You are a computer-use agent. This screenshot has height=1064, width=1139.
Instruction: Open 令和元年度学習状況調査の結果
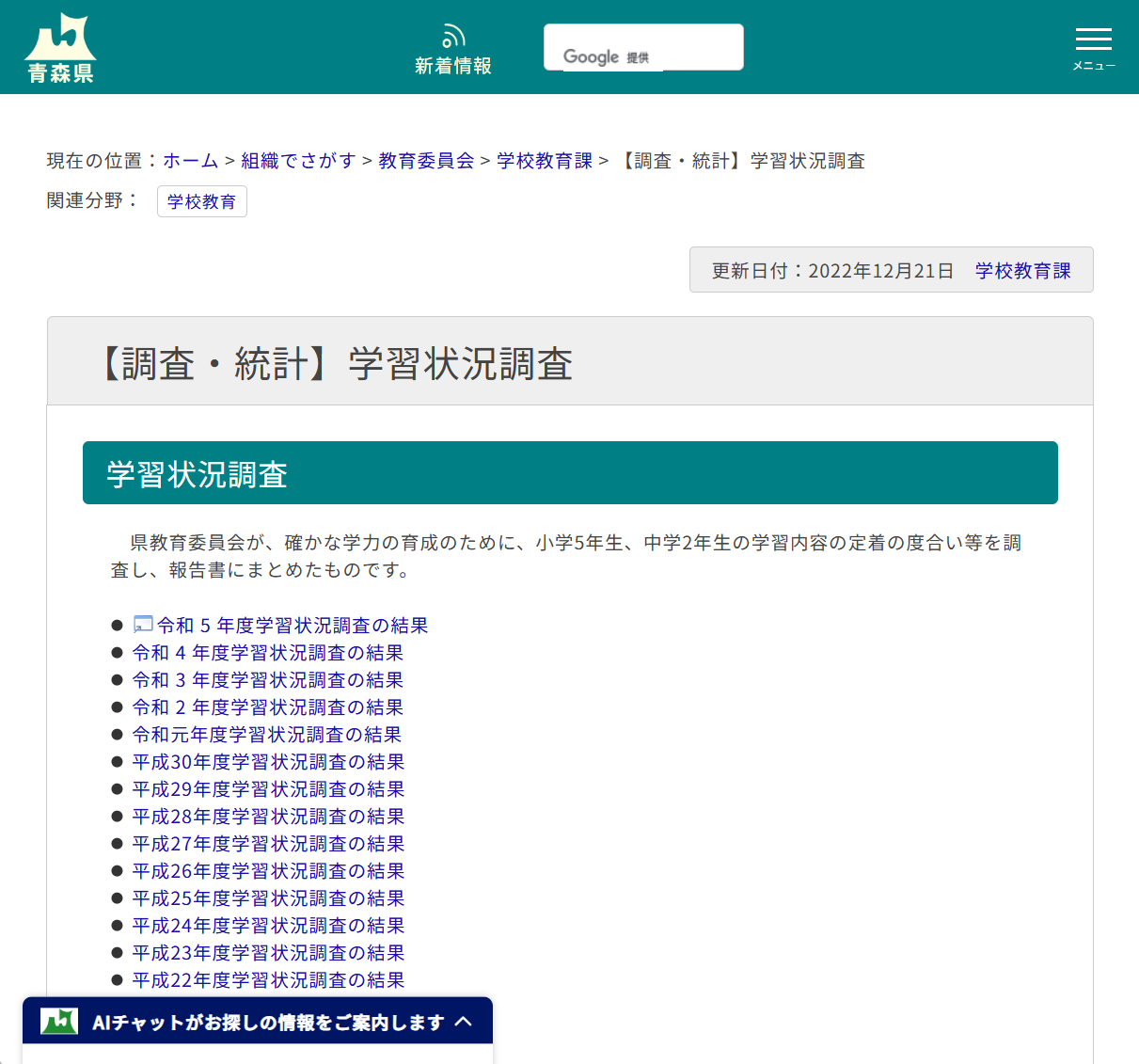click(267, 734)
